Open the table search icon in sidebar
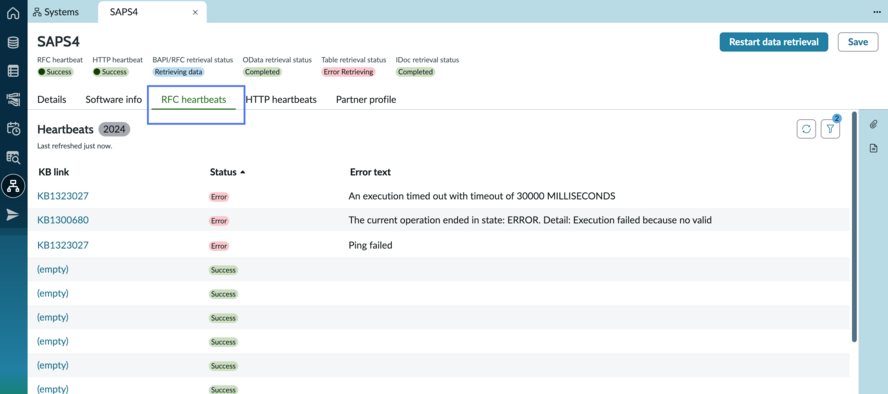 (12, 157)
